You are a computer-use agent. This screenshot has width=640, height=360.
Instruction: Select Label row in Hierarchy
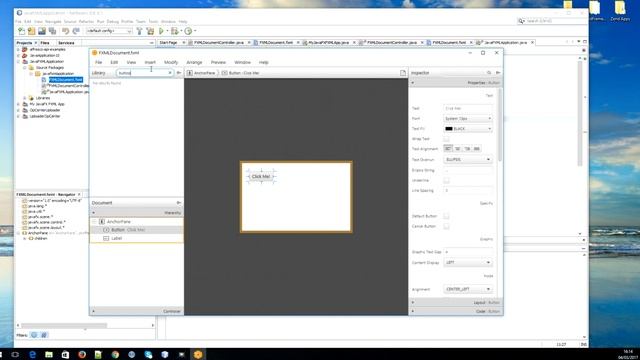(136, 238)
